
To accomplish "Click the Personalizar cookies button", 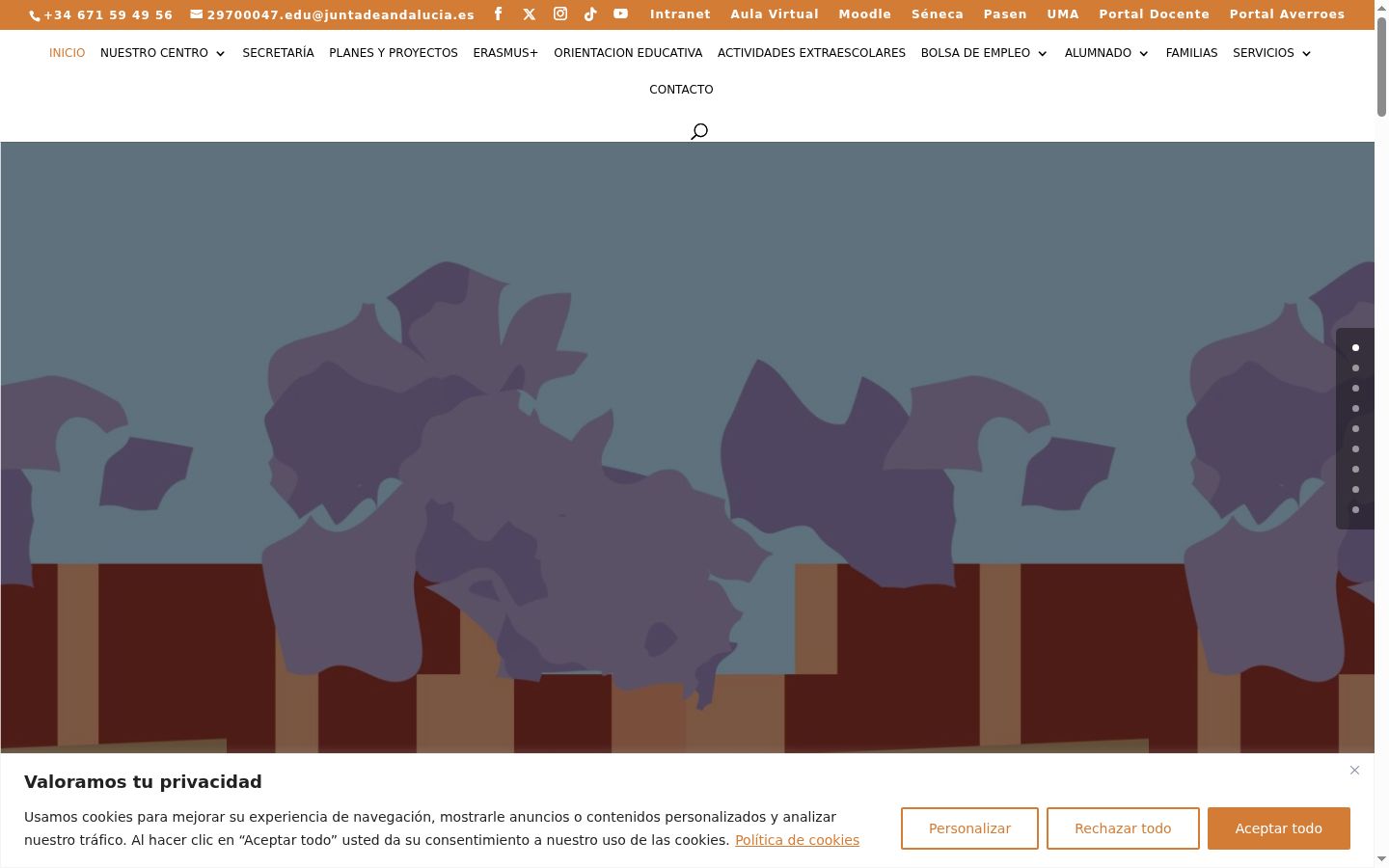I will [x=969, y=828].
